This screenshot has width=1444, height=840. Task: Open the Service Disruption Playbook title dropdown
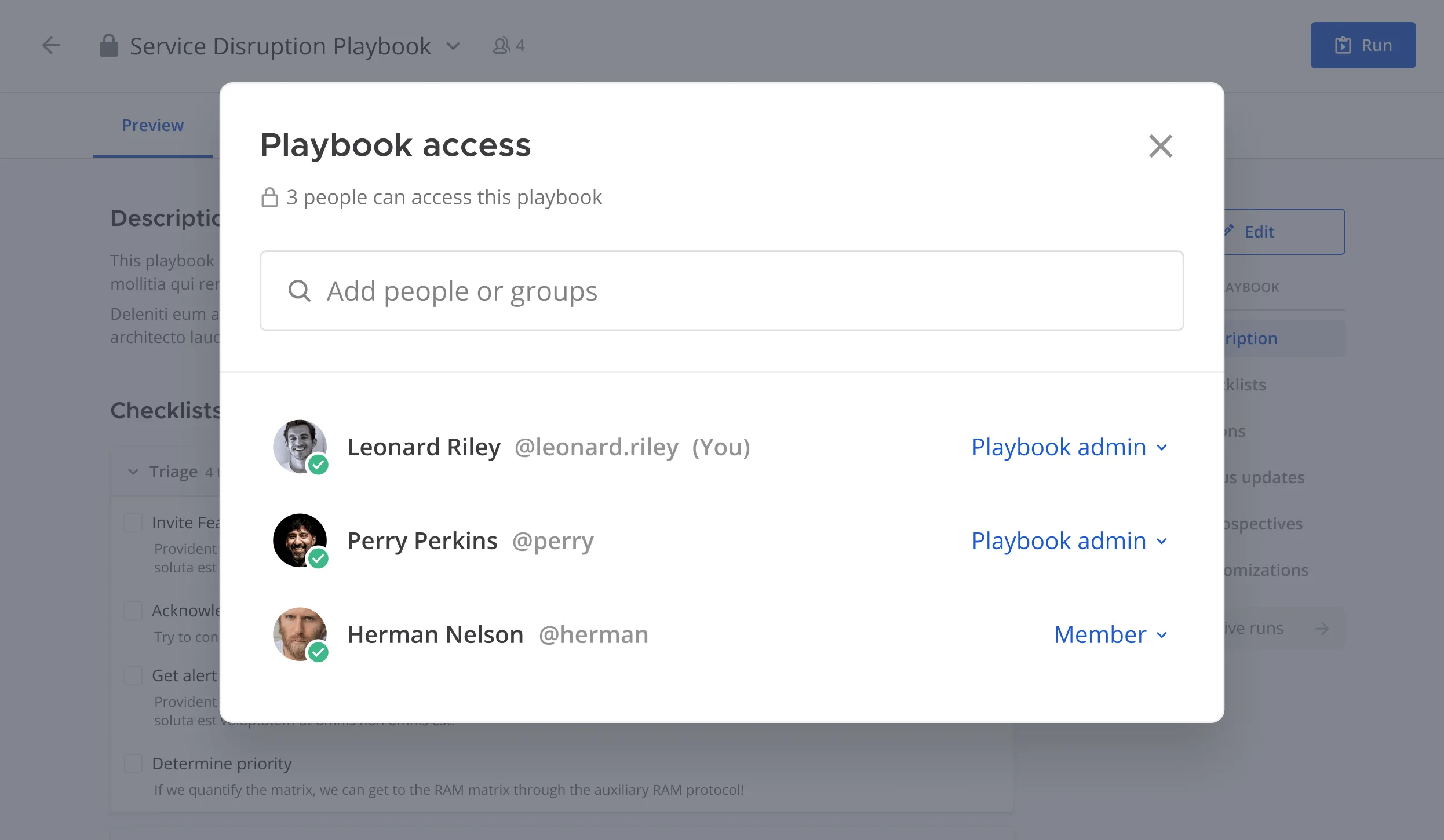(x=453, y=46)
